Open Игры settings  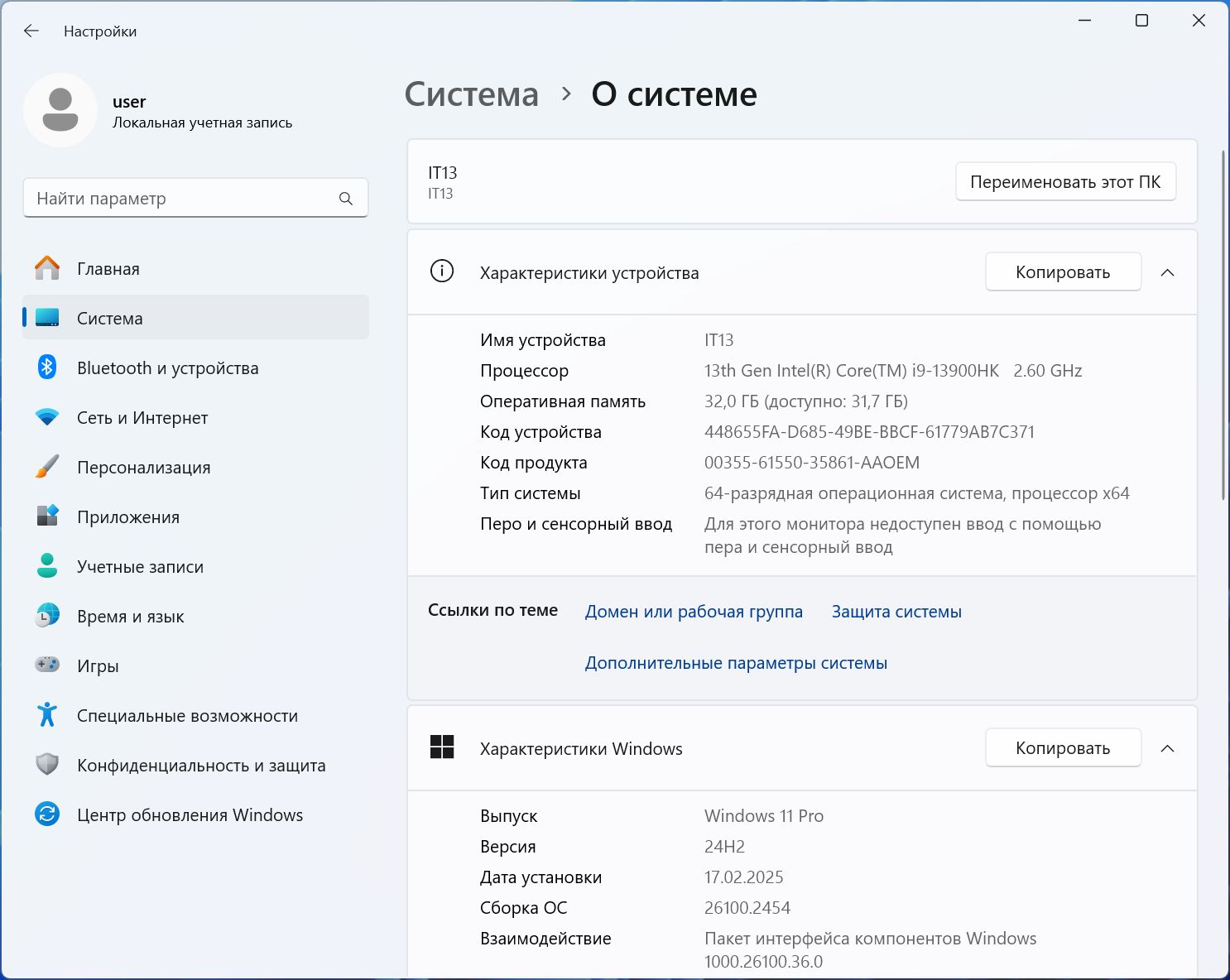(x=195, y=665)
